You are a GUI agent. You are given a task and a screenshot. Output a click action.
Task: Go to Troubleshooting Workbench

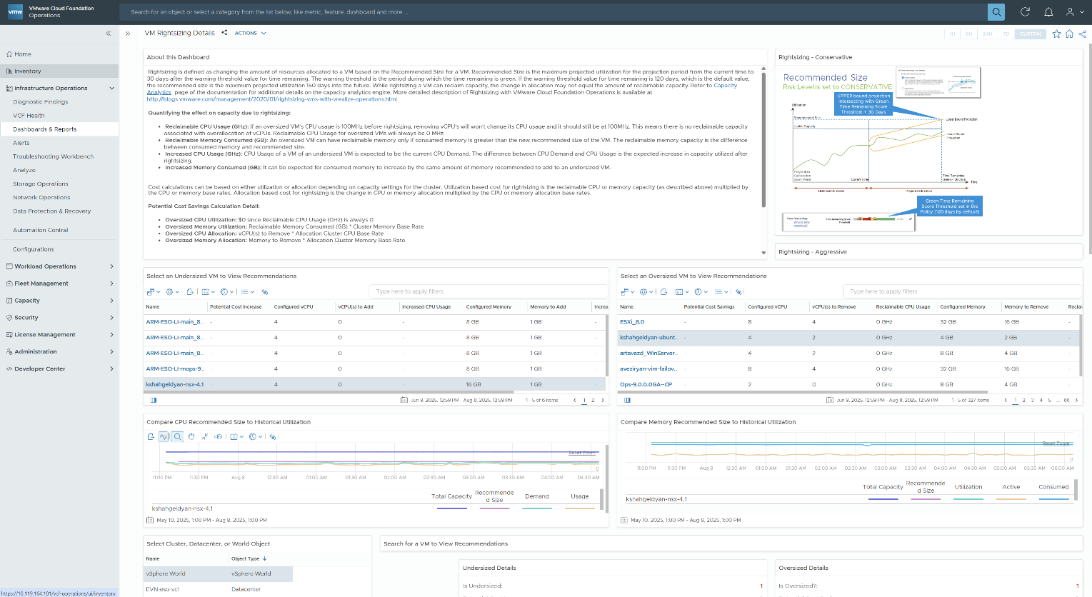point(54,157)
